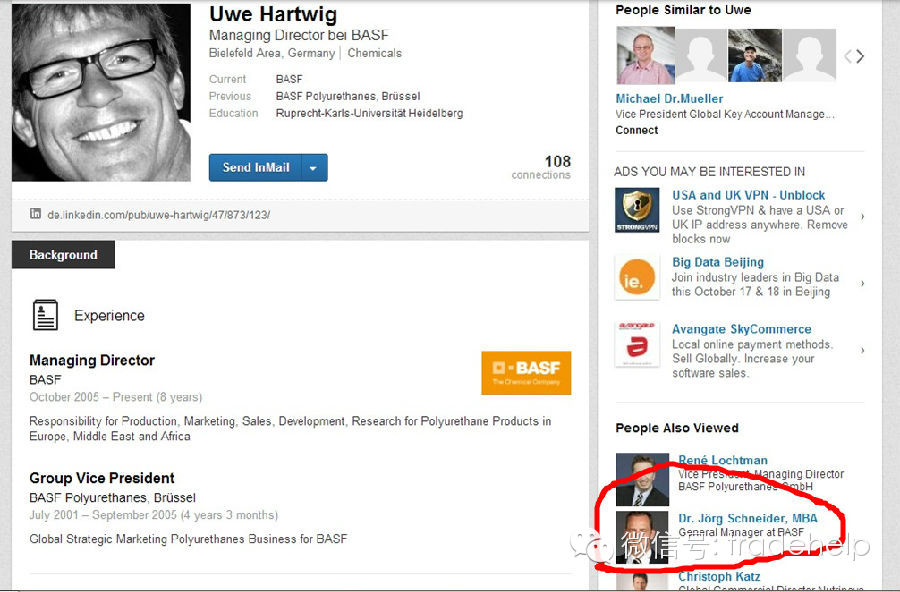Click the first blank avatar in People Similar

tap(701, 56)
